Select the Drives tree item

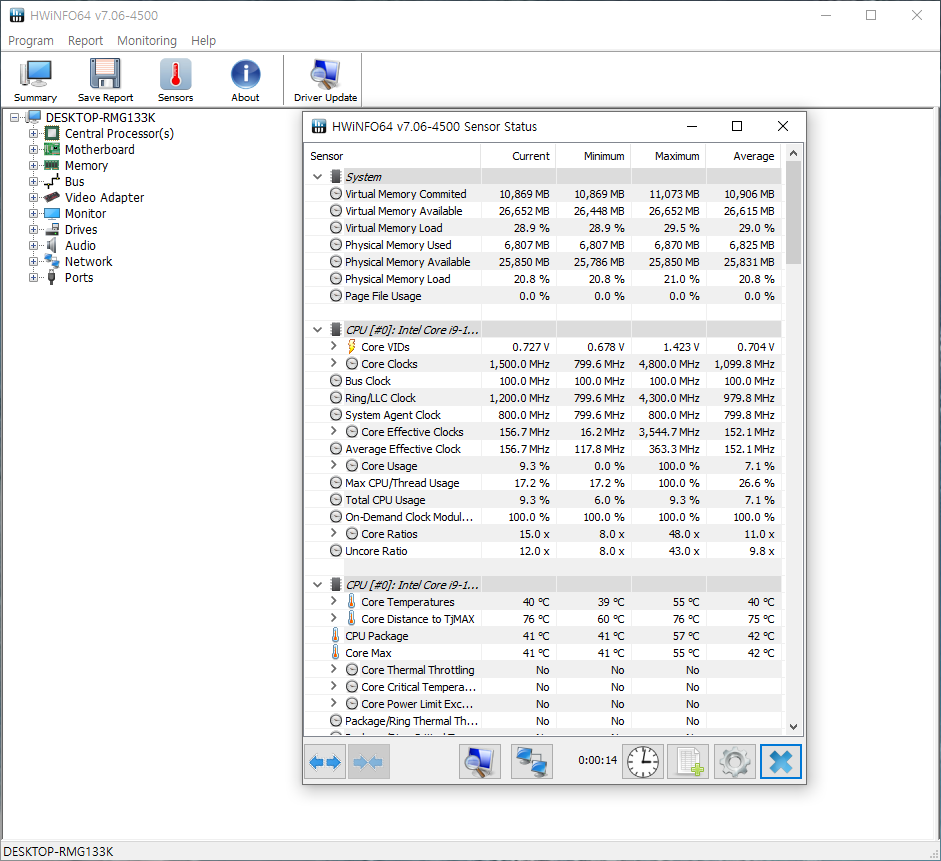click(81, 230)
